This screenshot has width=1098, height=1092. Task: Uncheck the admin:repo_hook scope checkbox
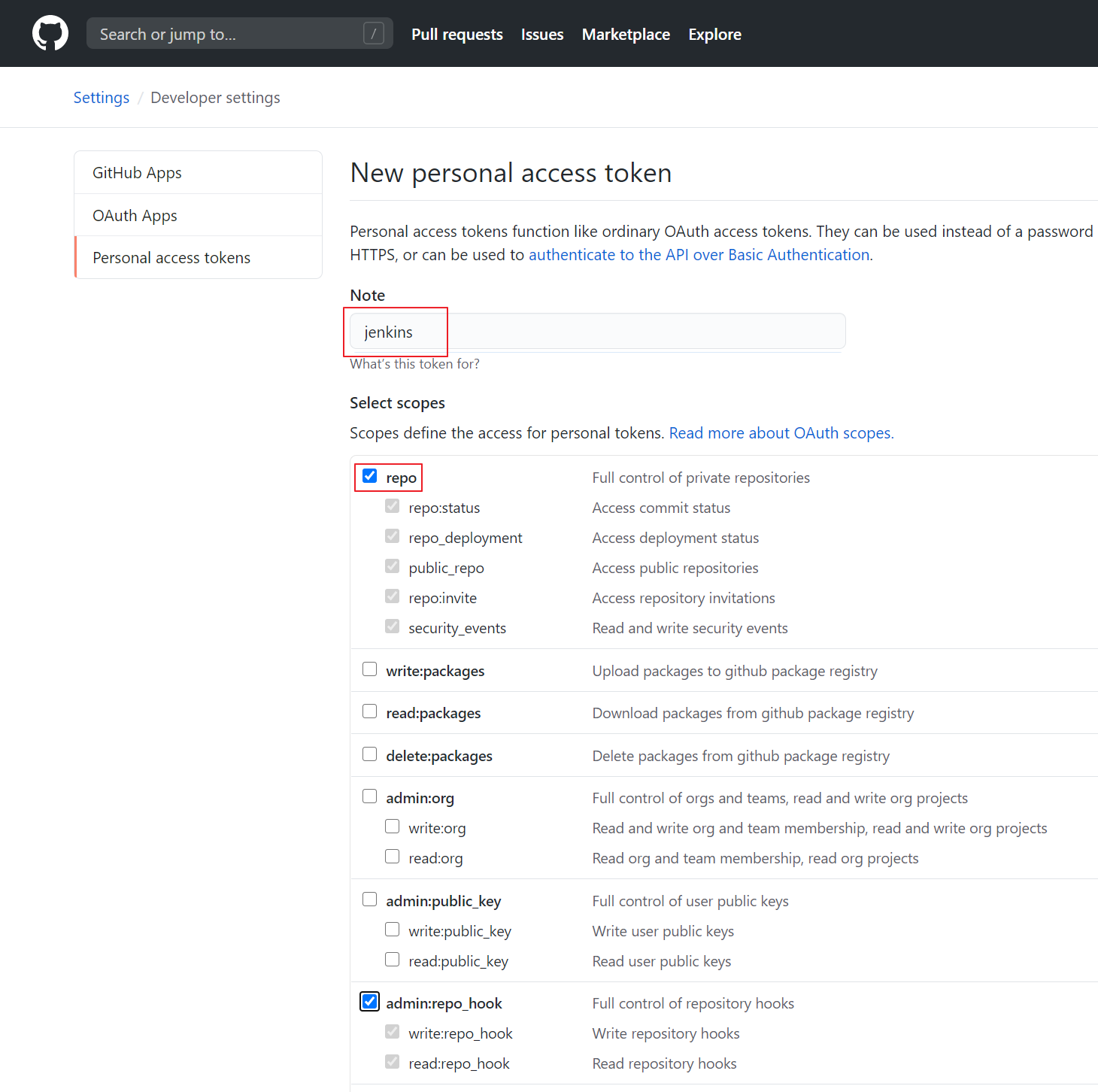tap(369, 1002)
